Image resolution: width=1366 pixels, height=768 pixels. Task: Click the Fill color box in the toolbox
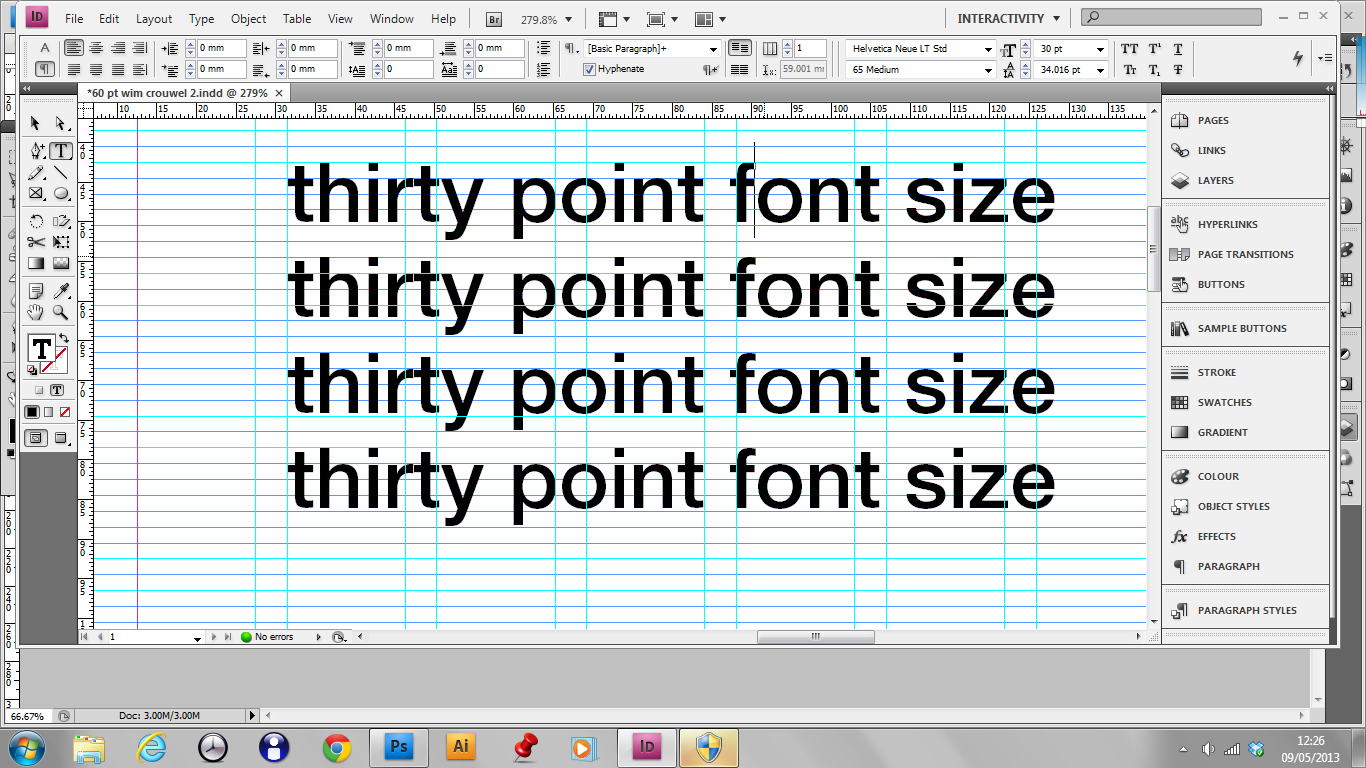click(x=41, y=348)
